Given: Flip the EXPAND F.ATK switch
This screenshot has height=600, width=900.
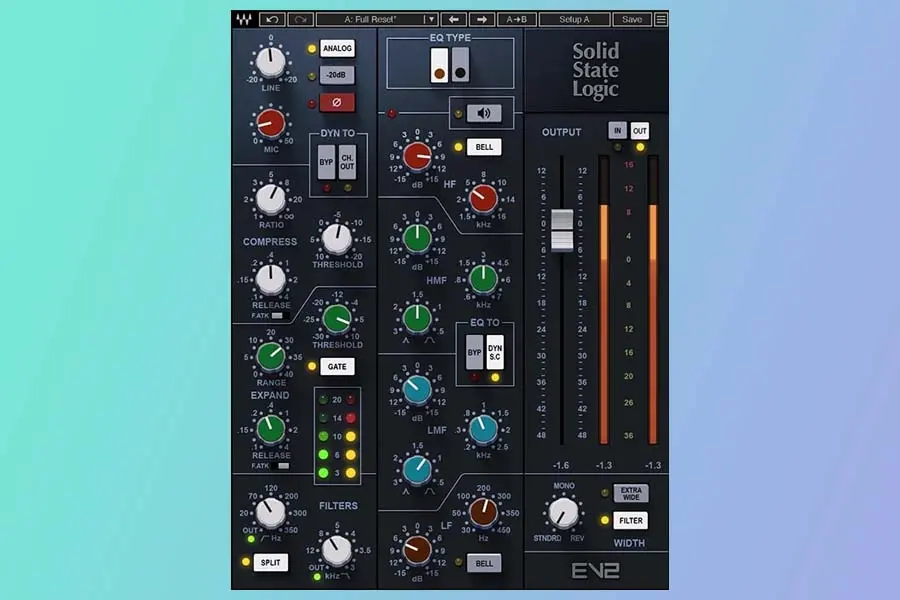Looking at the screenshot, I should coord(280,466).
